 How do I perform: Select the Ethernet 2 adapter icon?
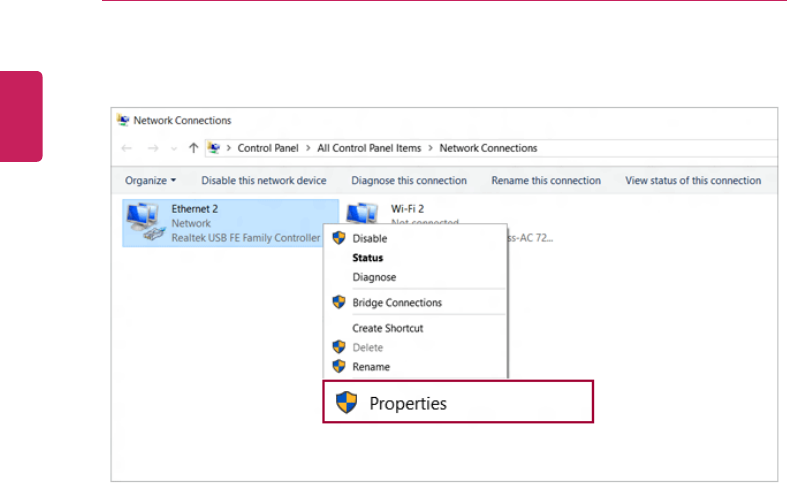(146, 222)
